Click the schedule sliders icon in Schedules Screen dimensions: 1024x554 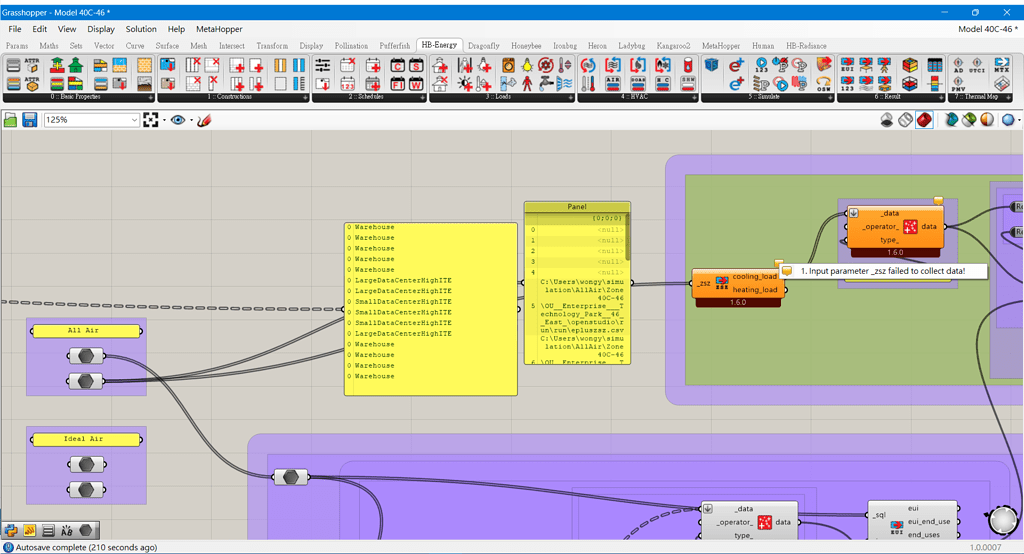[323, 65]
